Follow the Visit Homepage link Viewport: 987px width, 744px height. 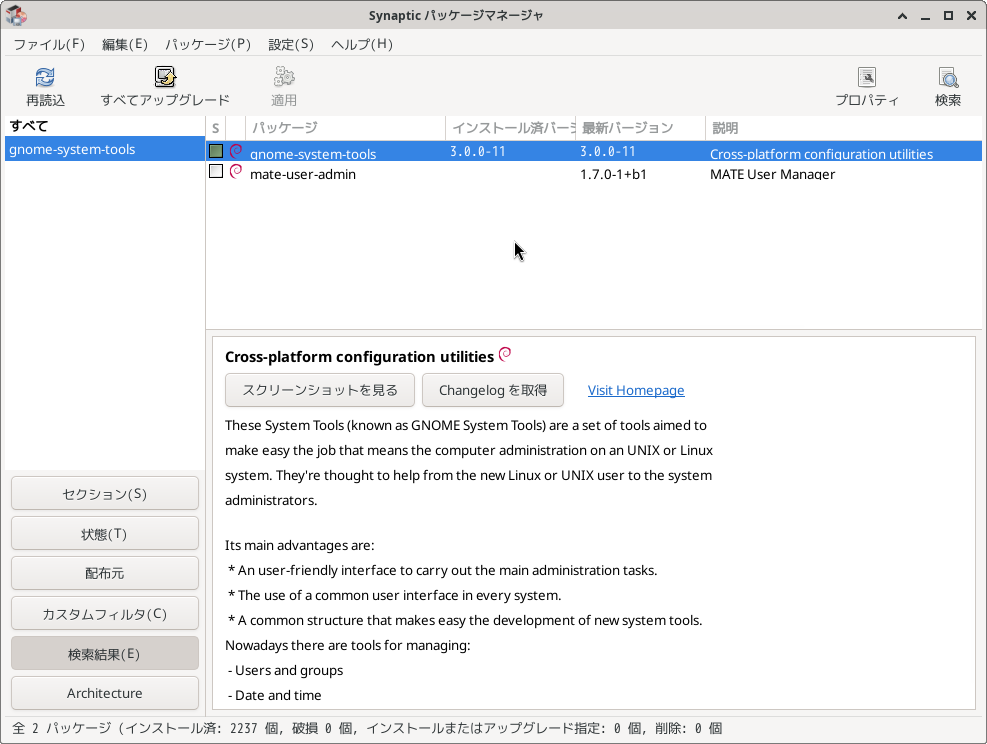pos(636,390)
